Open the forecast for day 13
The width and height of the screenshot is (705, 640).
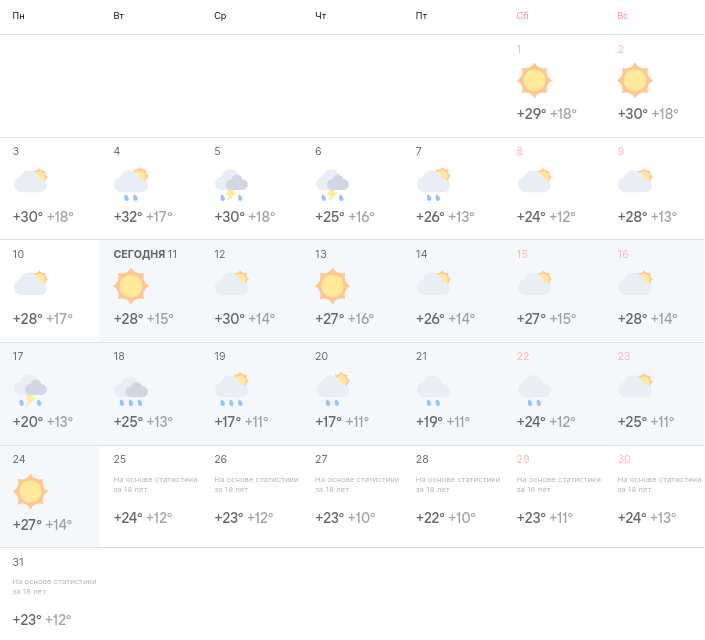point(351,291)
